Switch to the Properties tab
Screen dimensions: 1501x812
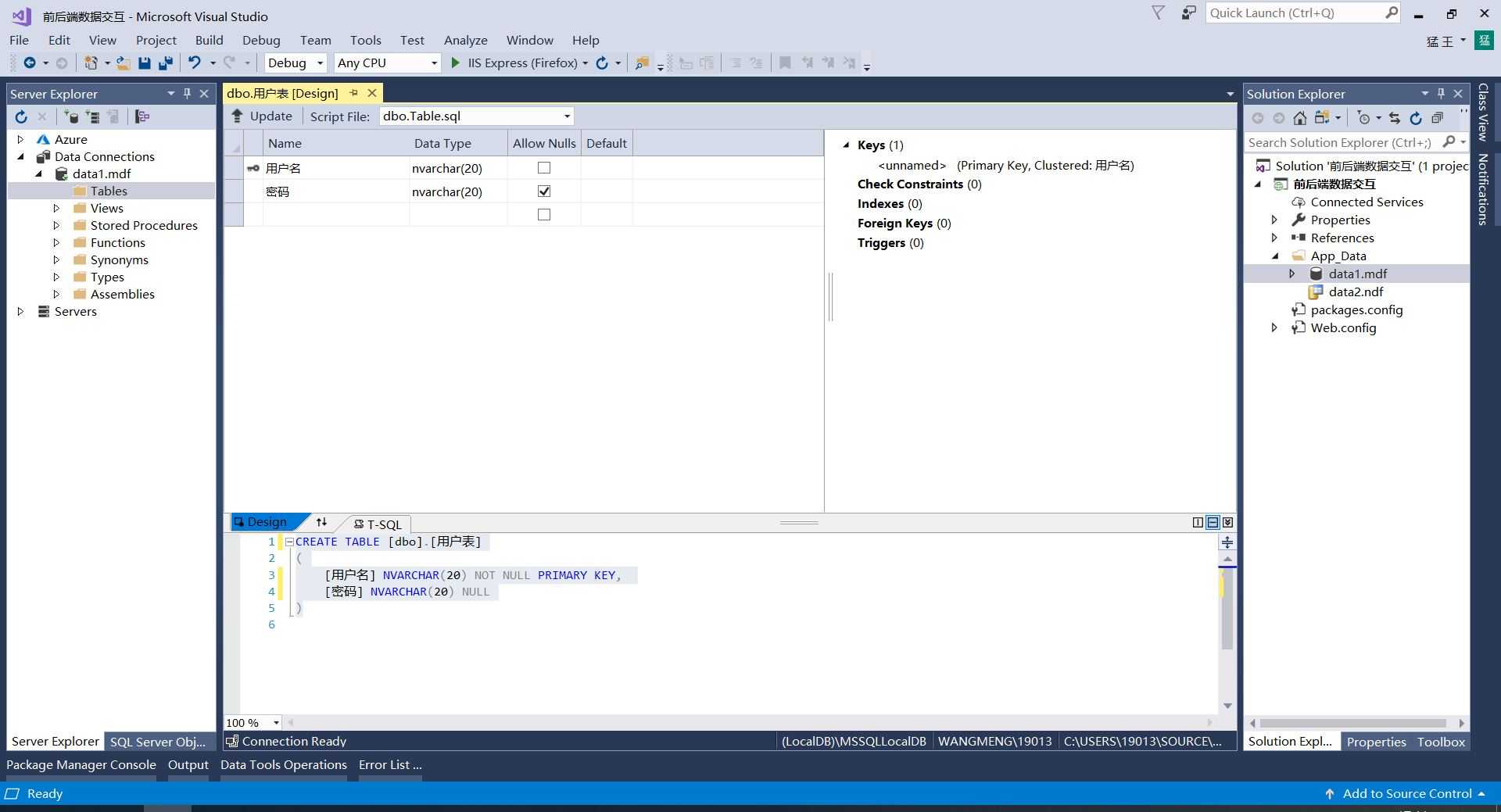click(1376, 742)
